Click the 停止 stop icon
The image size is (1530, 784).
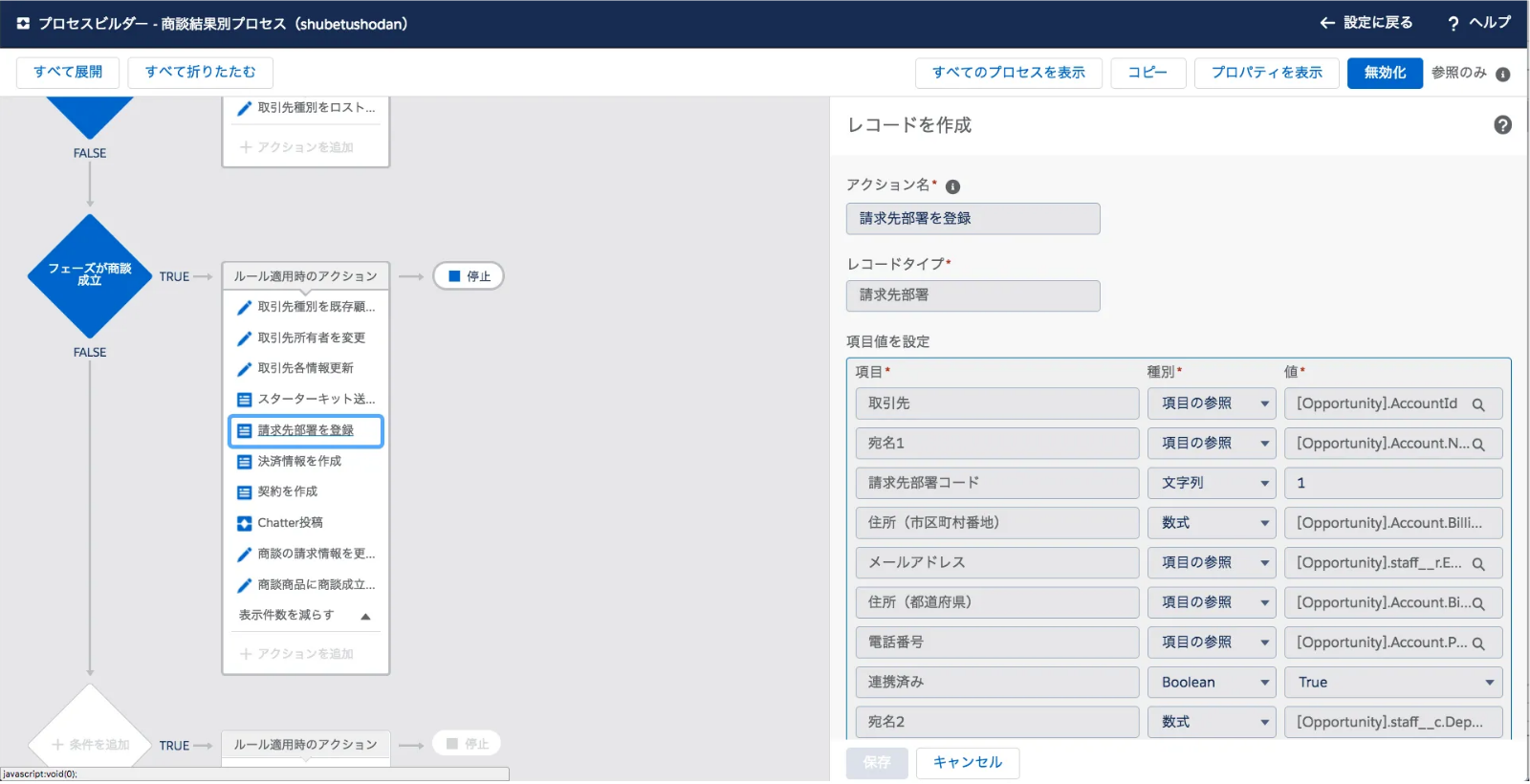tap(455, 276)
